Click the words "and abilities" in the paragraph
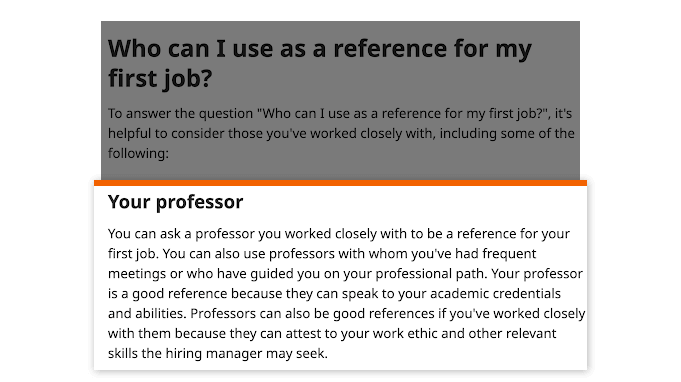Viewport: 681px width, 382px height. pyautogui.click(x=147, y=313)
